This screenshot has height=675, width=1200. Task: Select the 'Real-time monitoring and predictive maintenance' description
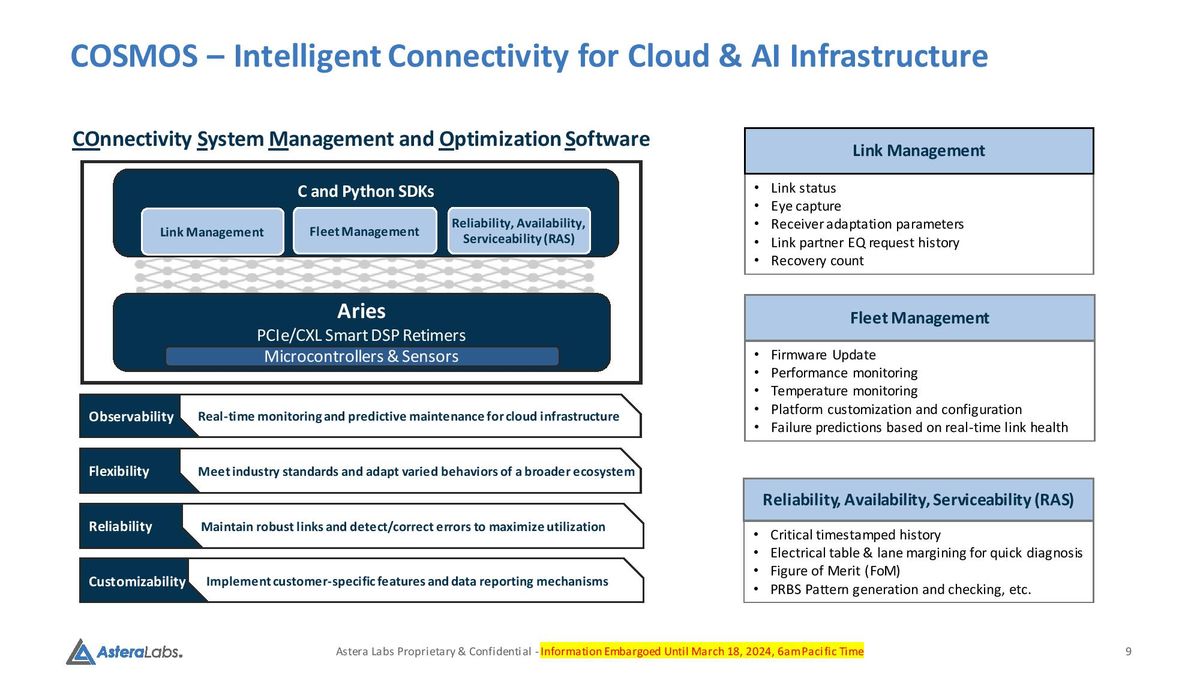tap(408, 416)
